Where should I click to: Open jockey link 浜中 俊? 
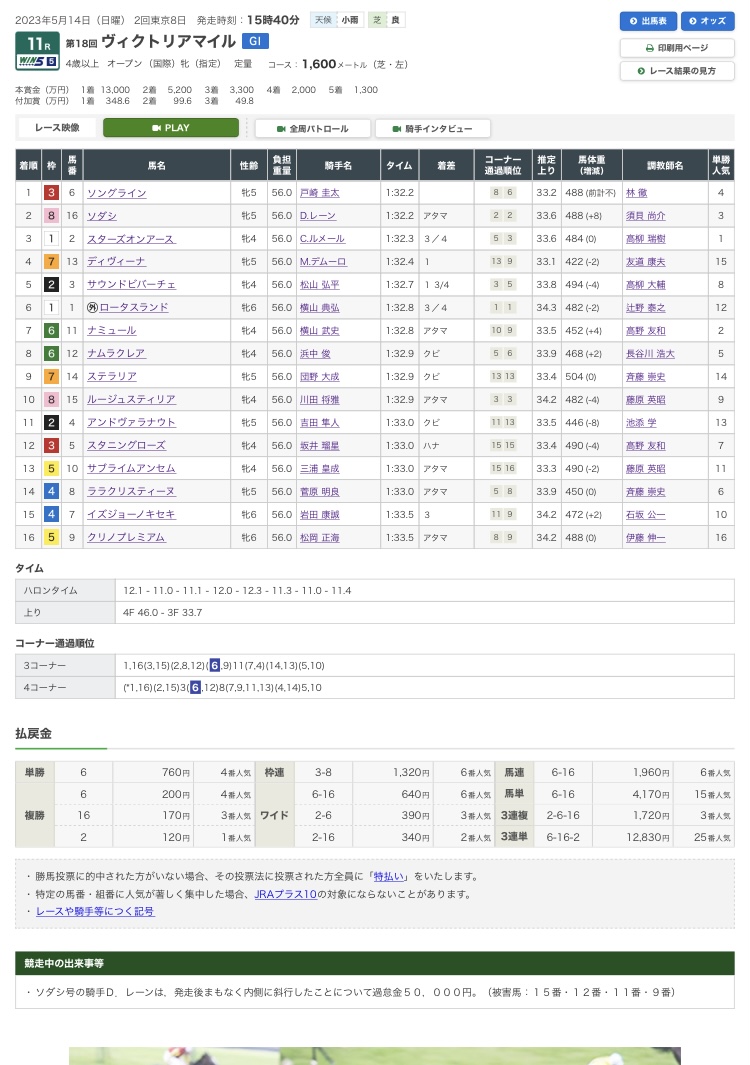[315, 354]
